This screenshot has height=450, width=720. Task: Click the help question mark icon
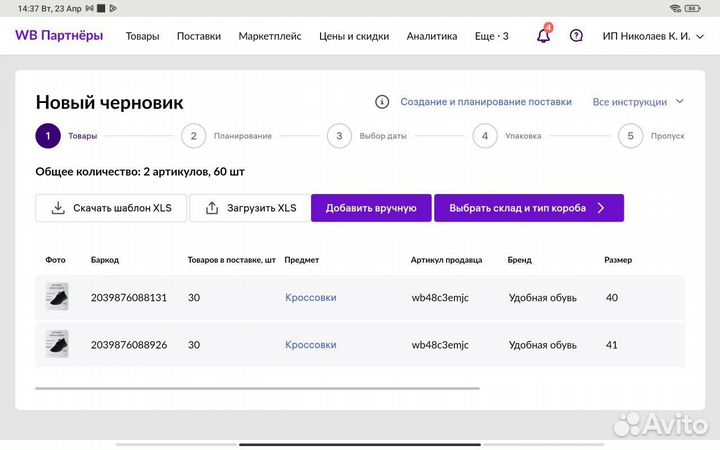pos(576,36)
